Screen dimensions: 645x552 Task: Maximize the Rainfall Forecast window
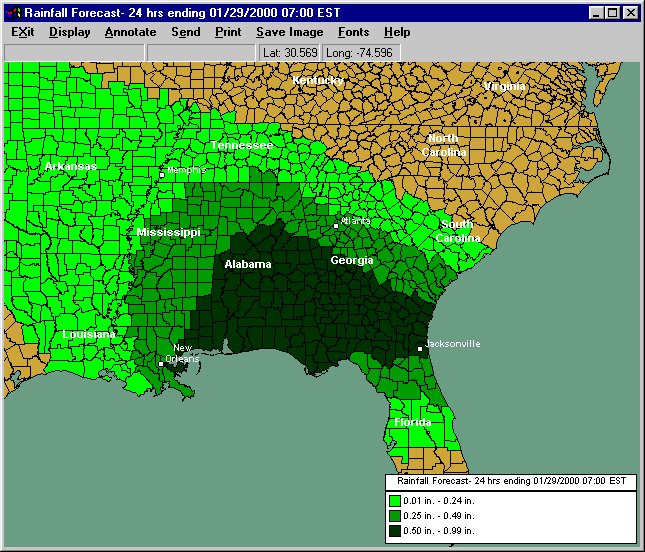click(612, 12)
